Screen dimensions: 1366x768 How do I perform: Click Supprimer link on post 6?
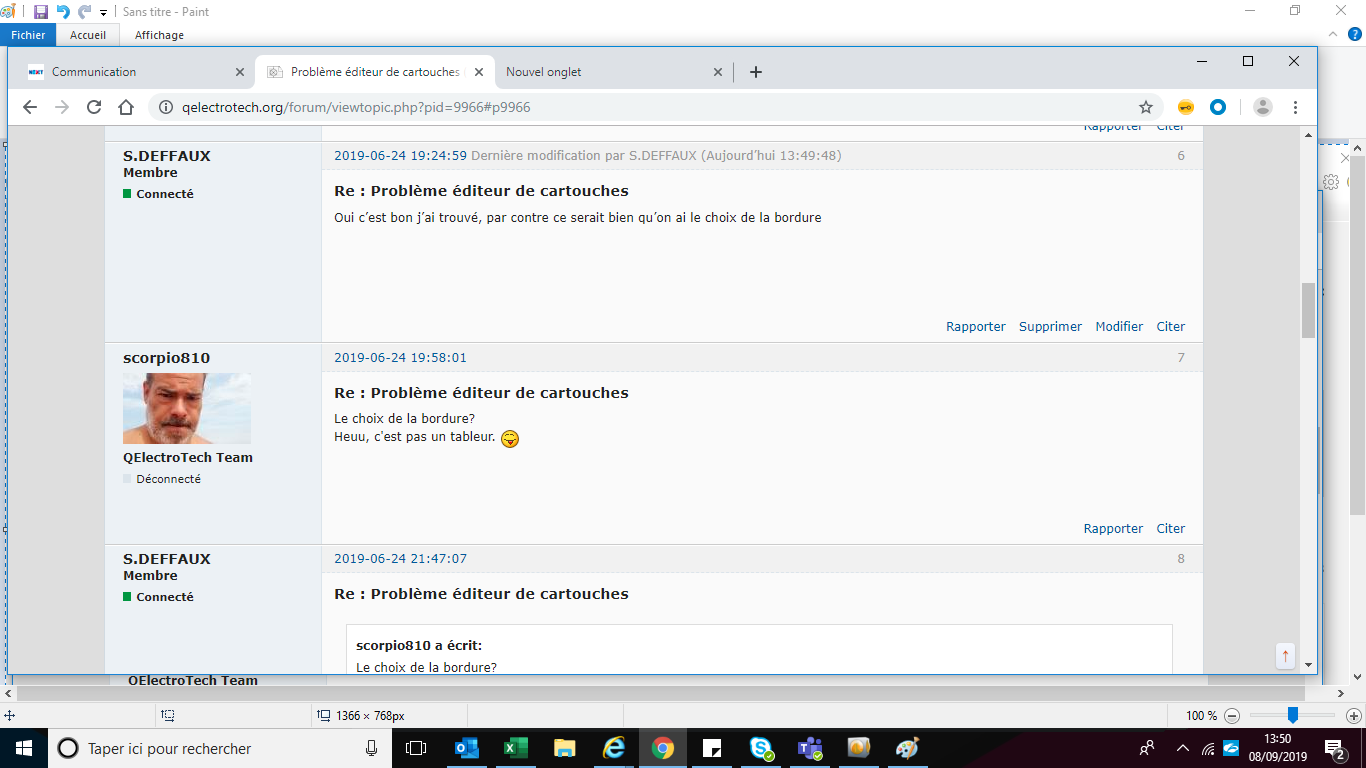tap(1050, 327)
